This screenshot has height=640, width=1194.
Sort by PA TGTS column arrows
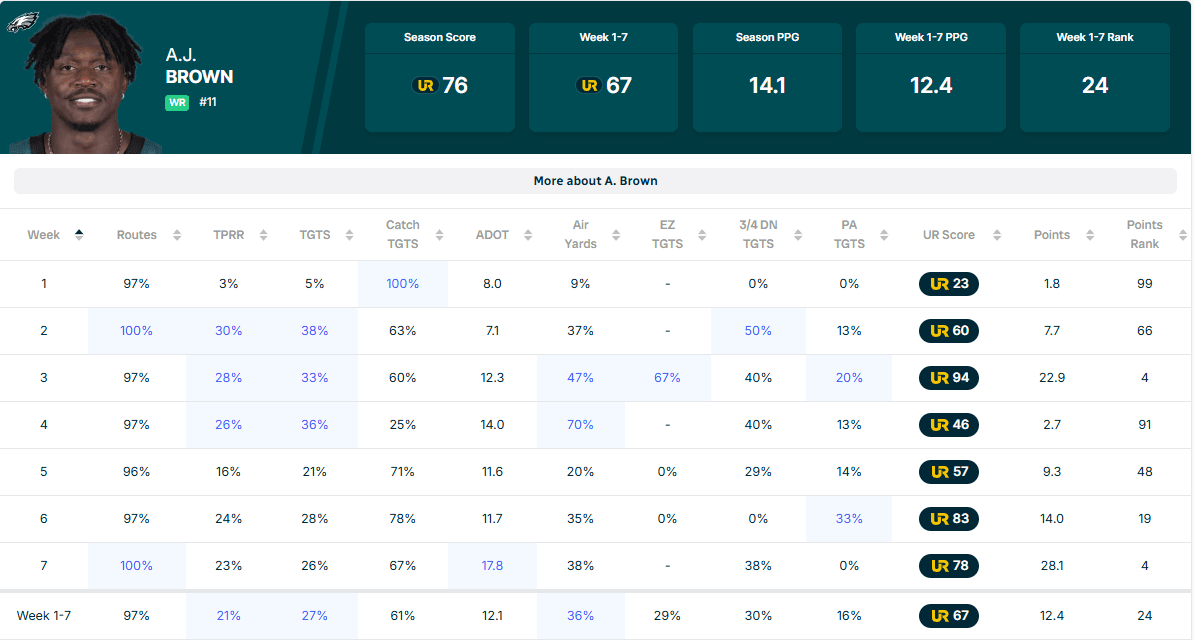click(x=884, y=235)
